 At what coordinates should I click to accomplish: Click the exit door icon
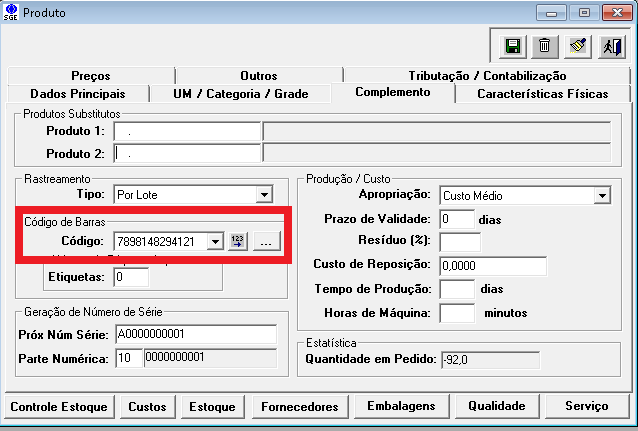click(609, 46)
